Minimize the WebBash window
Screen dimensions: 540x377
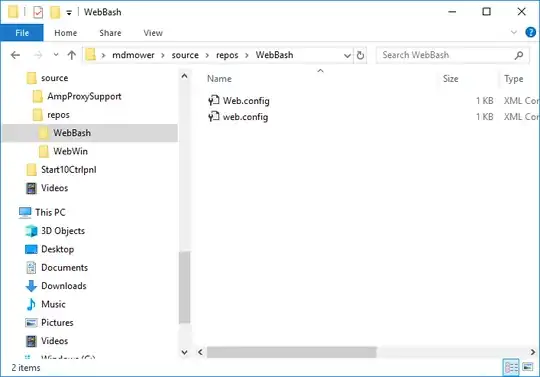(452, 12)
